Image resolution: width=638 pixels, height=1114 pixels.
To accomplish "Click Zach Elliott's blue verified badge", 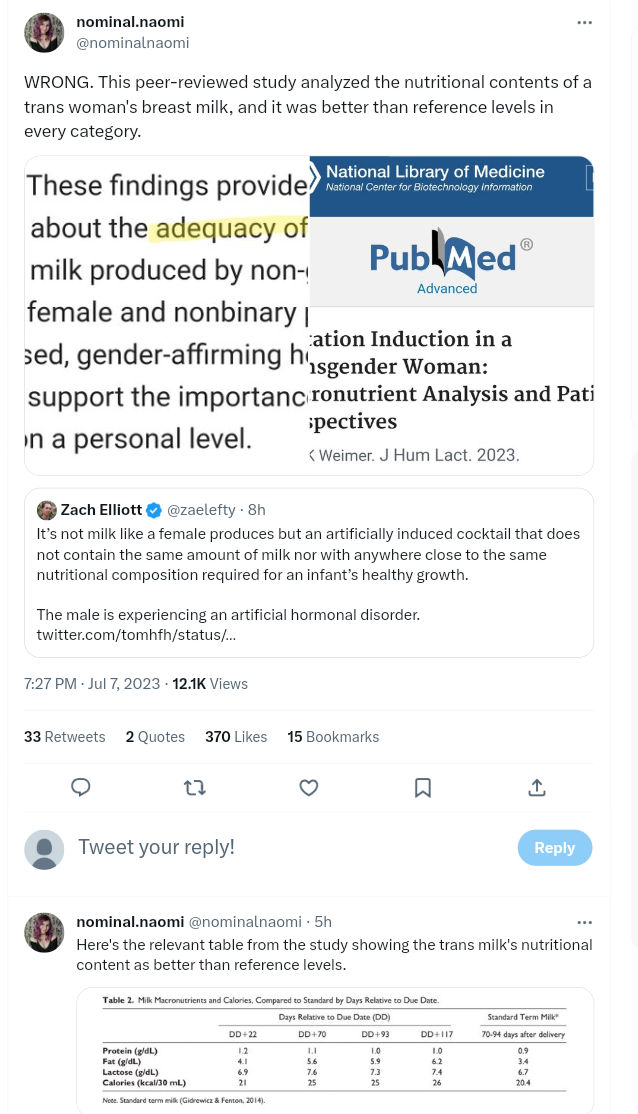I will point(154,510).
